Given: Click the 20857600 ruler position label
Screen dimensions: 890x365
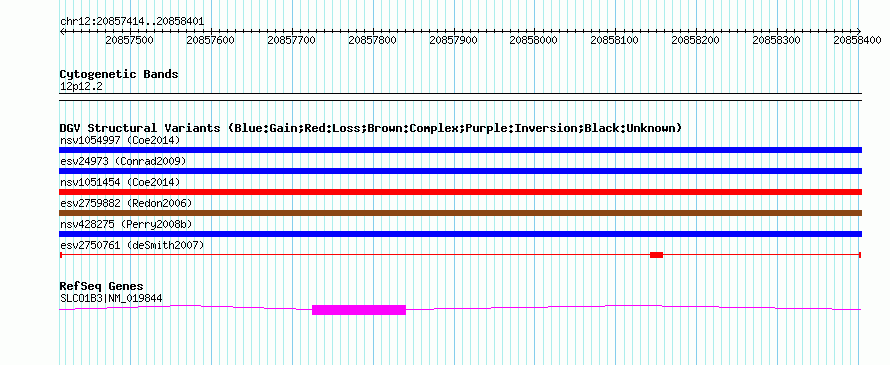Looking at the screenshot, I should pos(211,40).
